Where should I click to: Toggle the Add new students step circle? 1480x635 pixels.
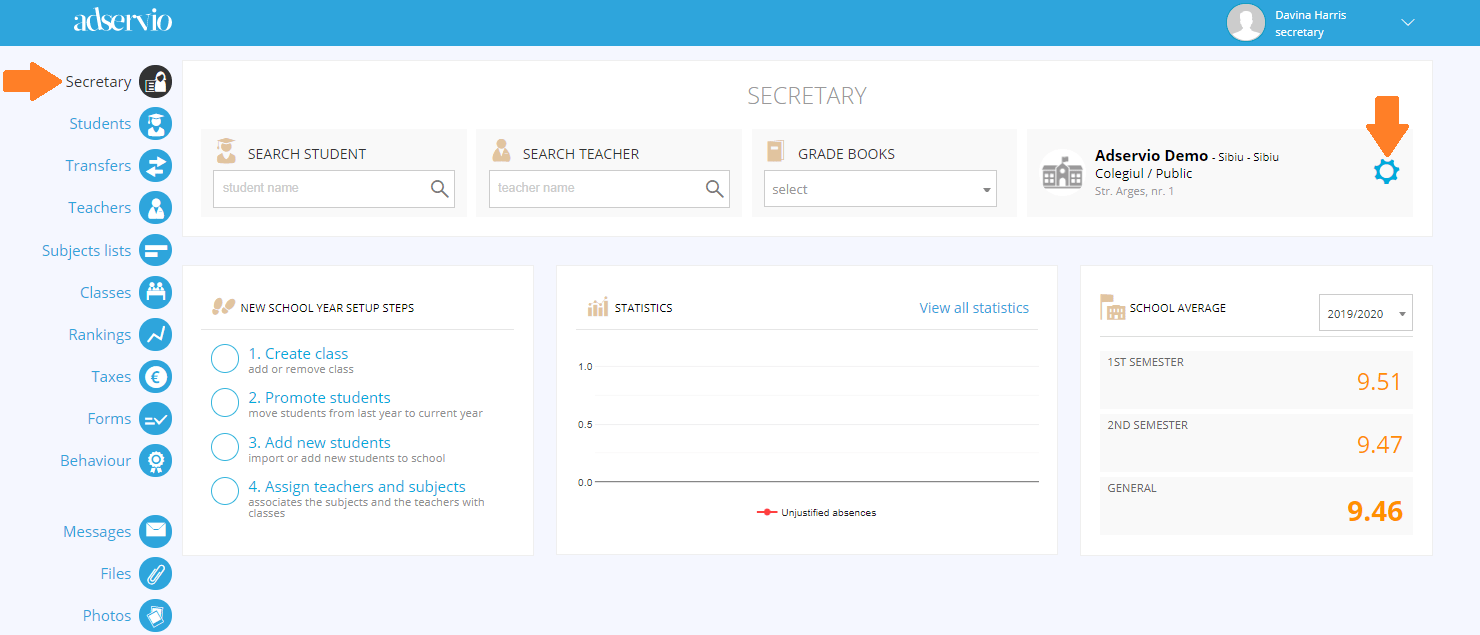coord(225,447)
